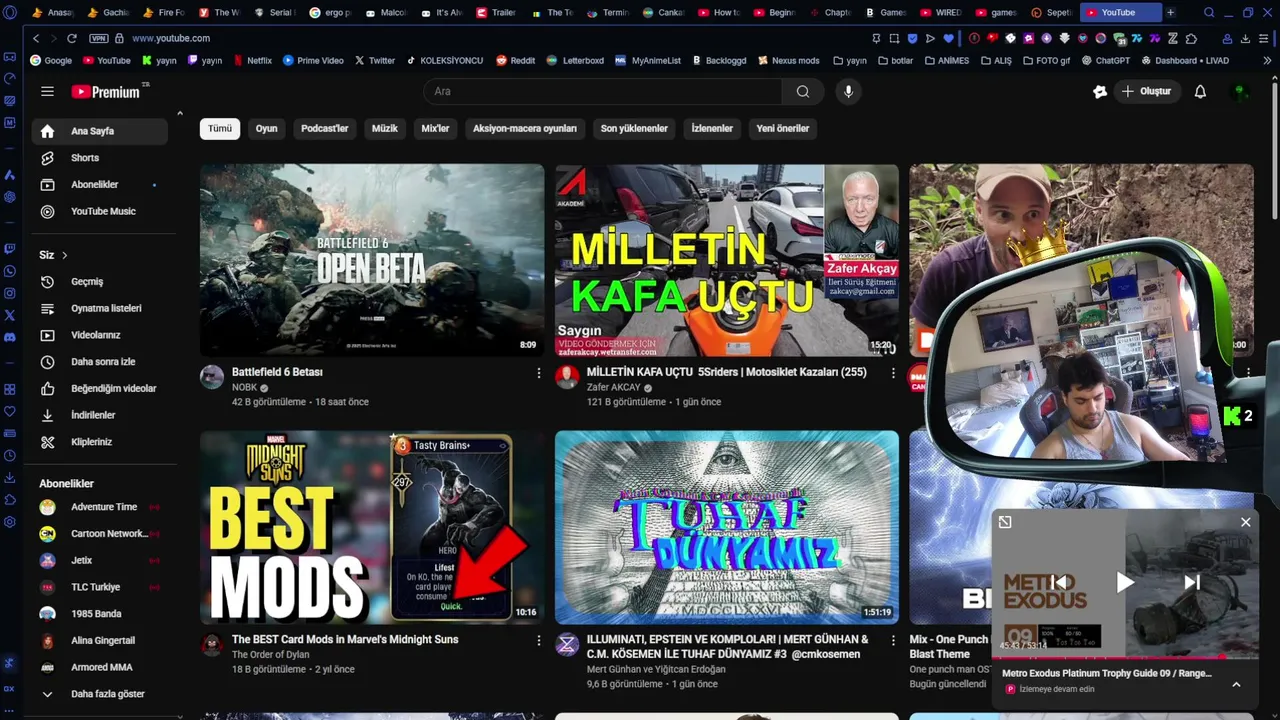Open Alina Gingertail subscription
The image size is (1280, 720).
pos(99,640)
